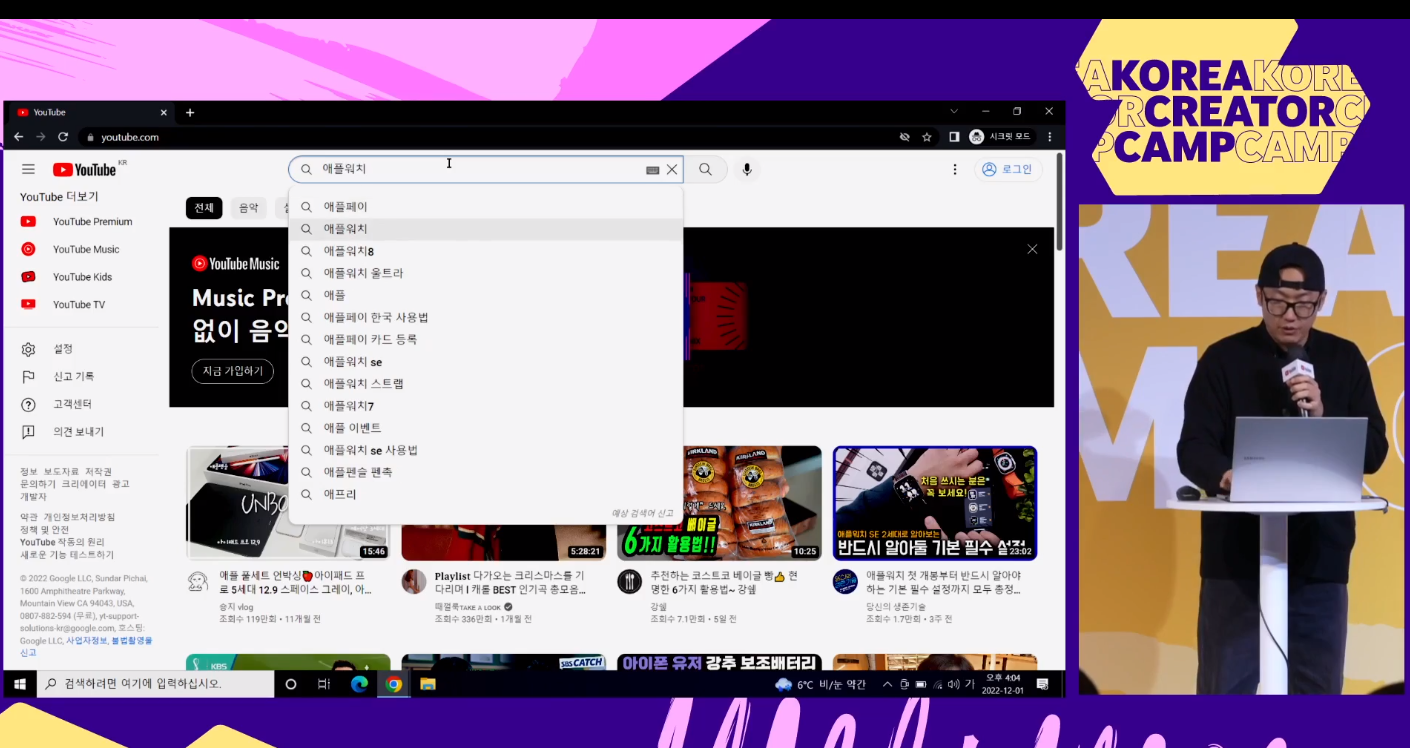Clear the search box with the X icon
The width and height of the screenshot is (1410, 748).
pyautogui.click(x=672, y=170)
